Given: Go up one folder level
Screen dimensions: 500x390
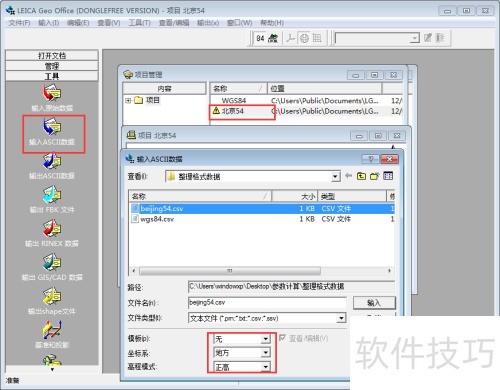Looking at the screenshot, I should point(361,176).
